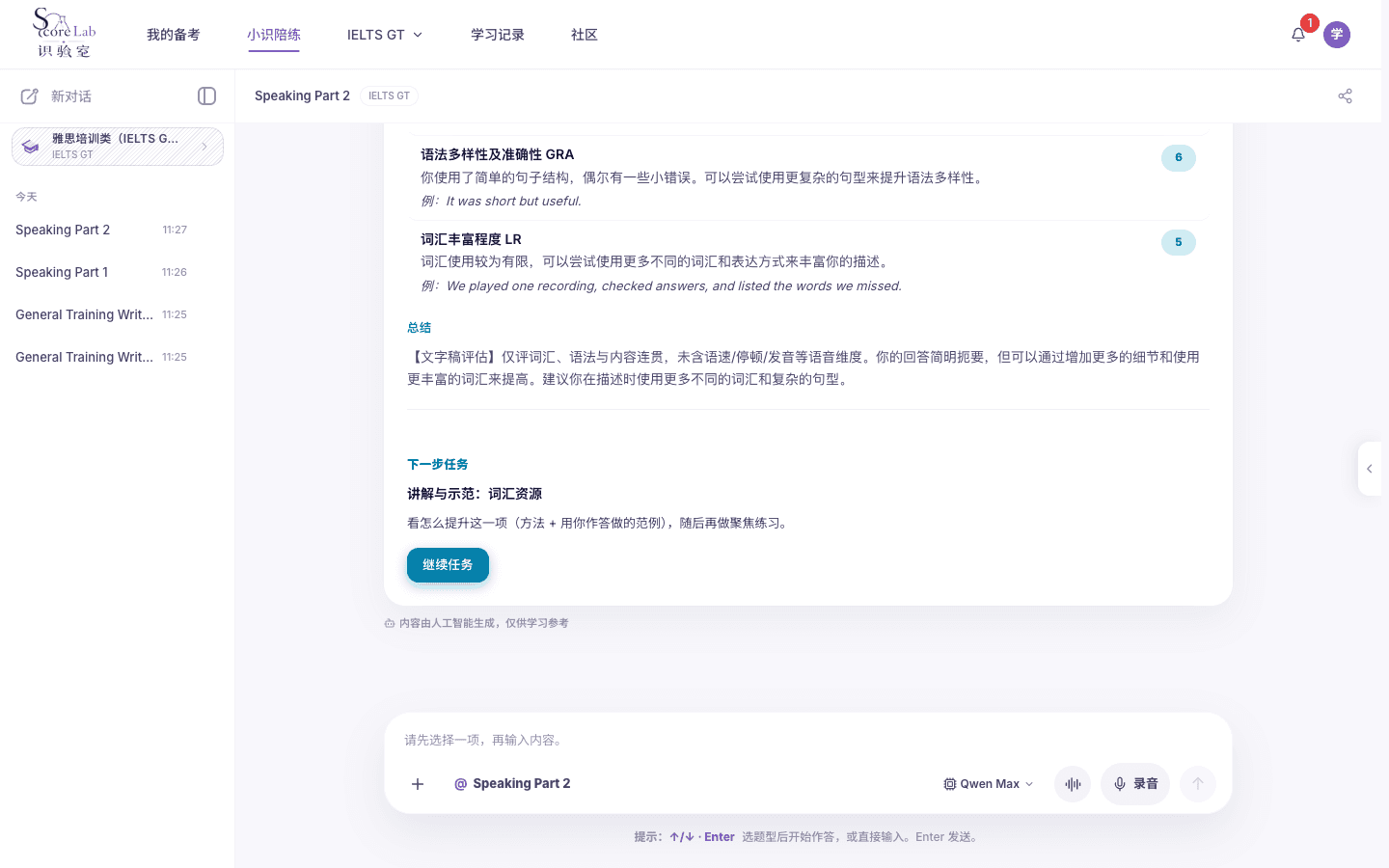The width and height of the screenshot is (1389, 868).
Task: Go to 我的备考 tab
Action: 174,35
